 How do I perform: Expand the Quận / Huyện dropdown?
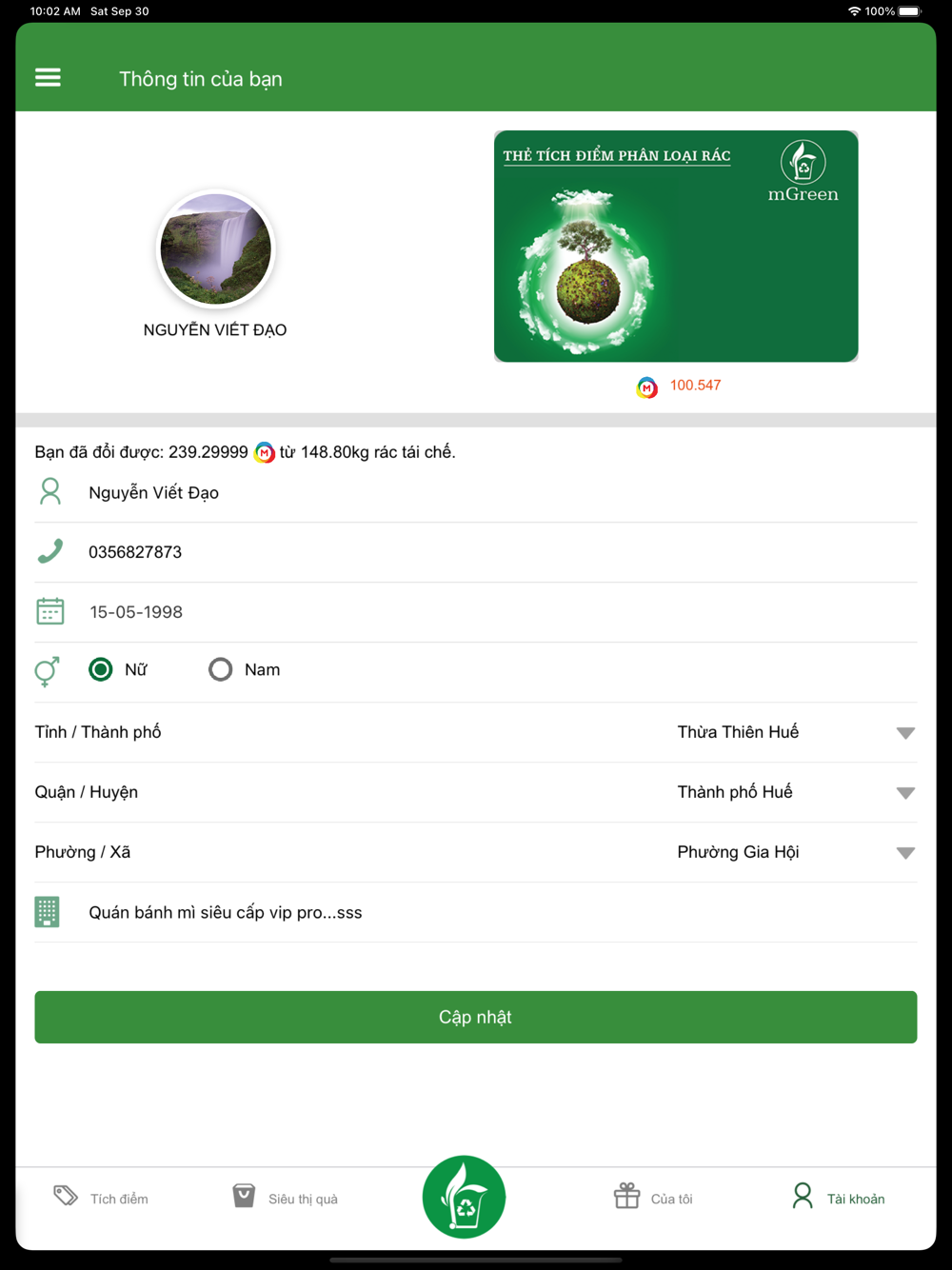[905, 793]
